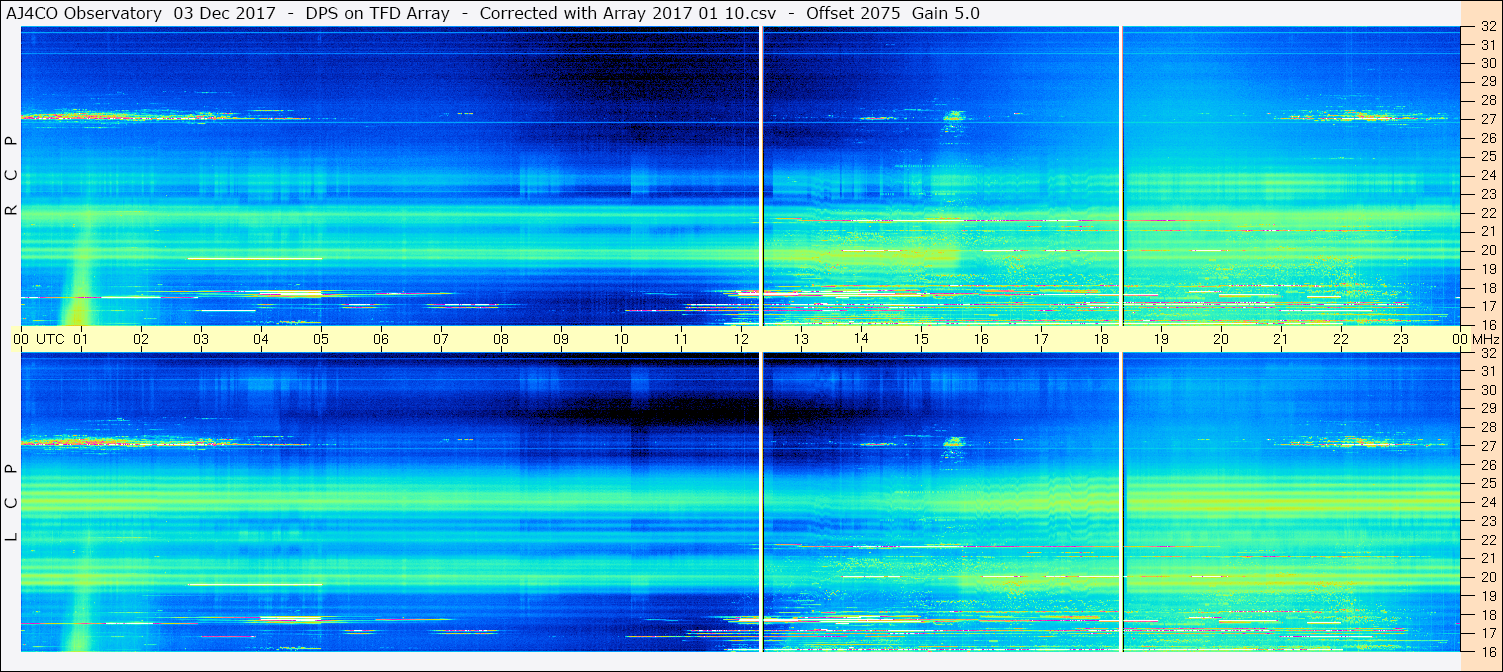Select hour marker 21 on time axis
This screenshot has height=672, width=1503.
pos(1281,339)
